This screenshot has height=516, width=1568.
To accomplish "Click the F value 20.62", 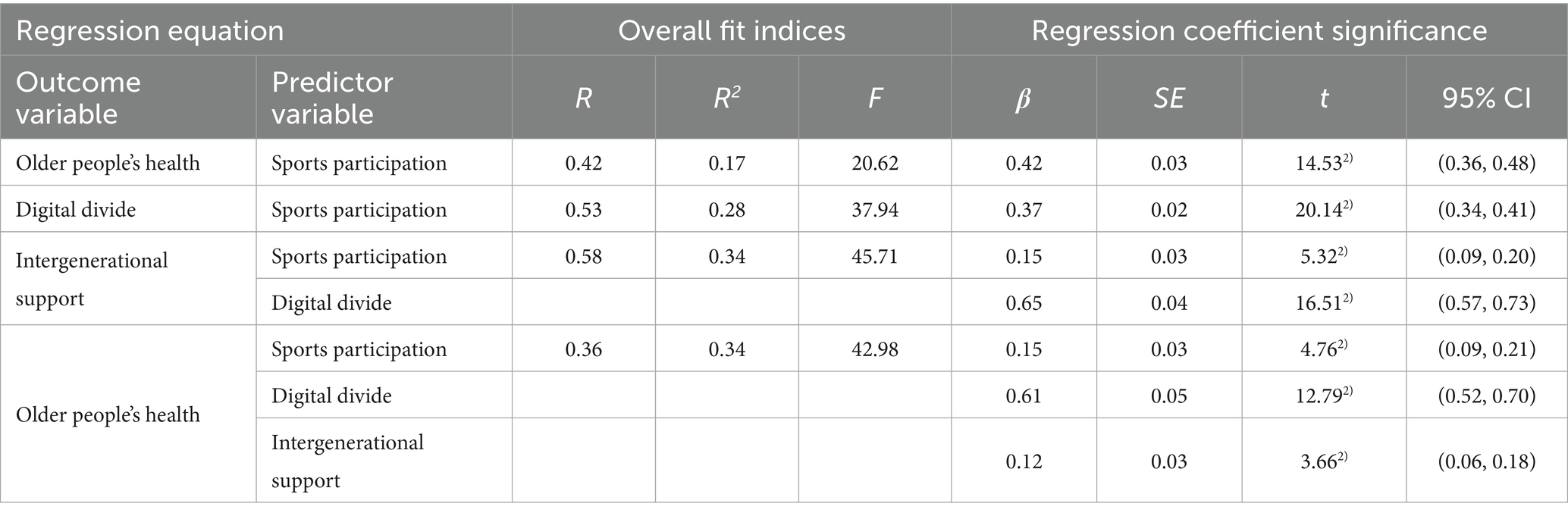I will pos(875,163).
